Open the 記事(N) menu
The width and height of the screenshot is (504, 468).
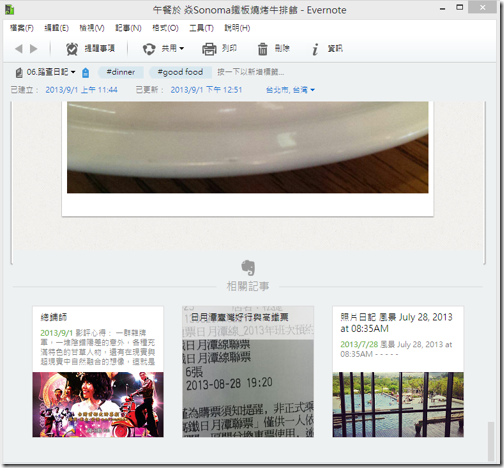point(128,28)
